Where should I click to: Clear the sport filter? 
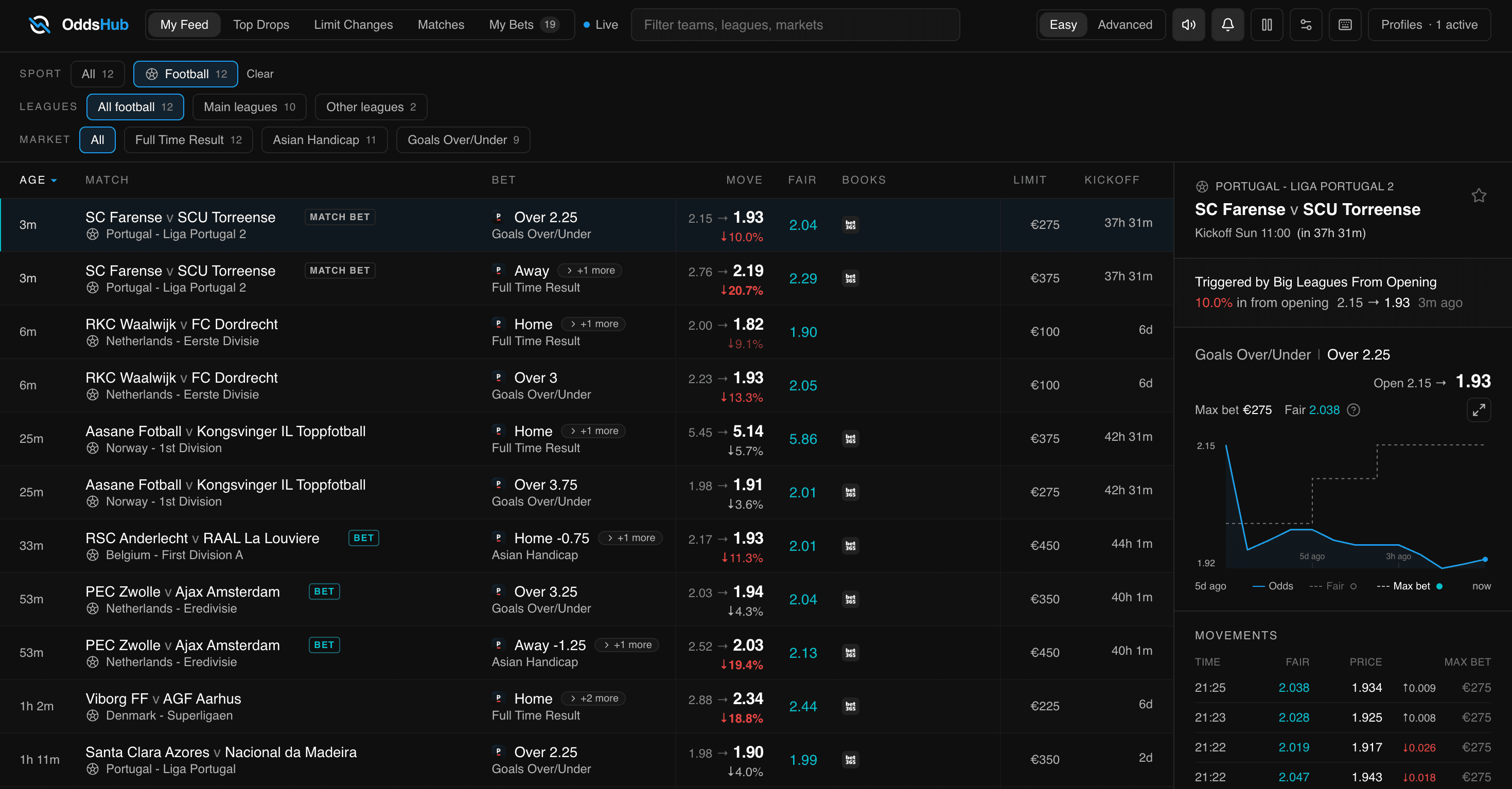[260, 74]
